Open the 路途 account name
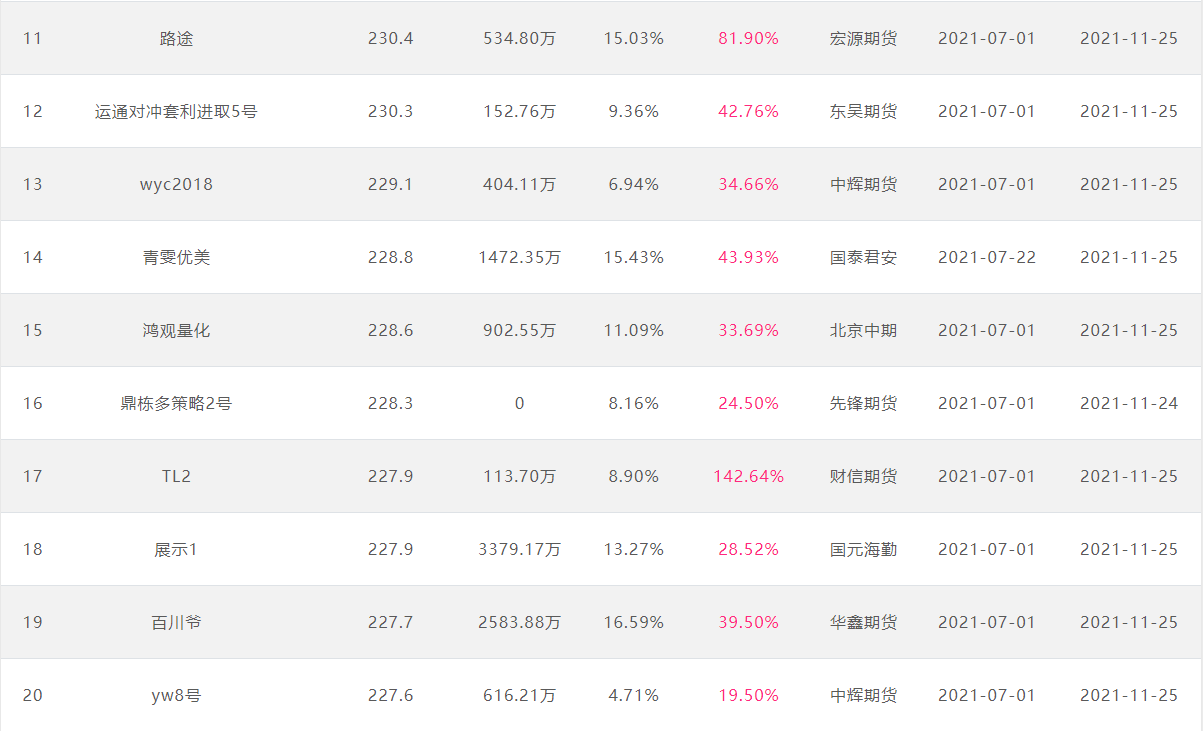 tap(176, 39)
